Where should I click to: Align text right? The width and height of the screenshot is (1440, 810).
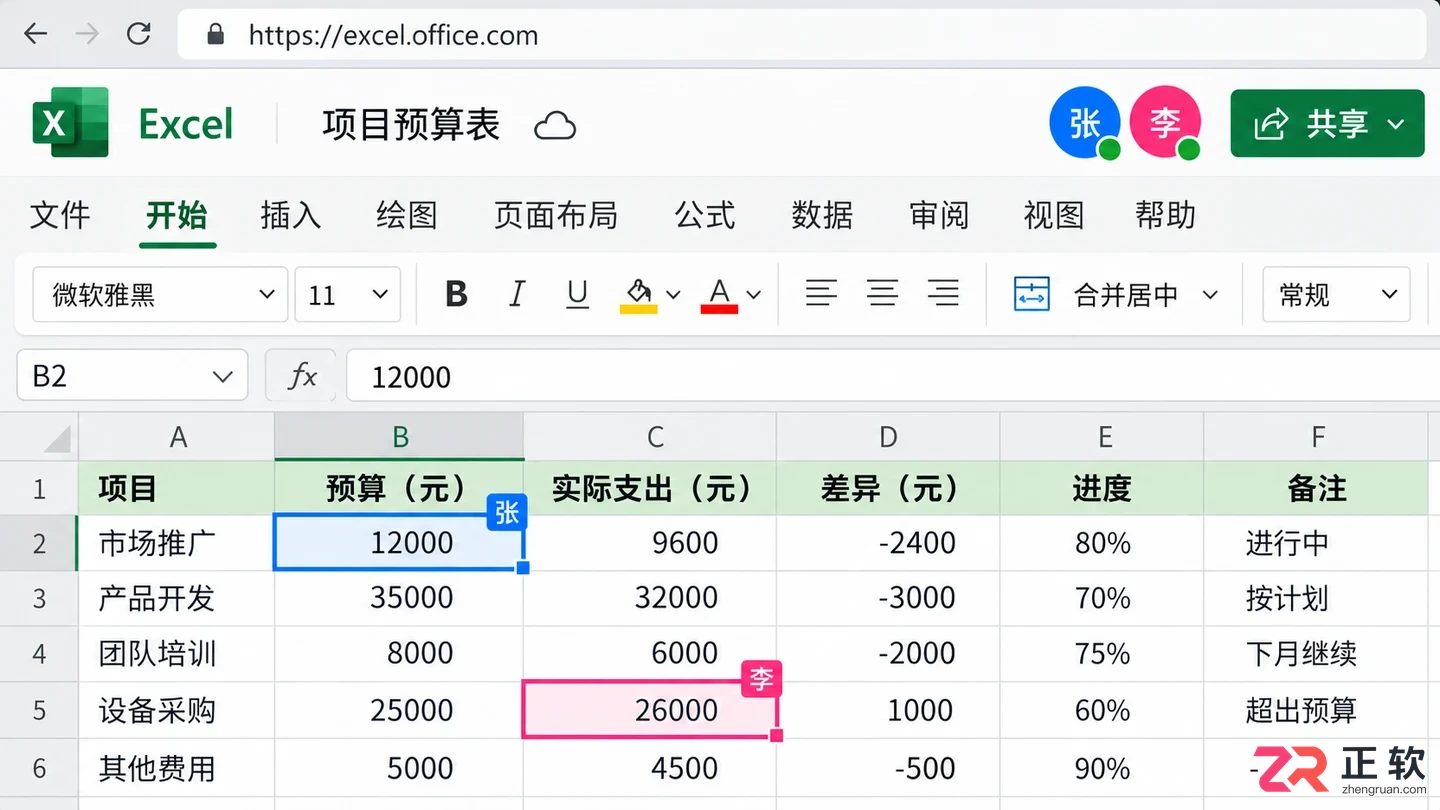coord(943,293)
